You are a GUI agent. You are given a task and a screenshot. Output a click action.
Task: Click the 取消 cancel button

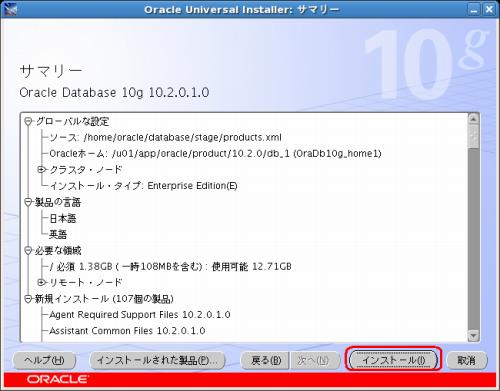(x=466, y=360)
